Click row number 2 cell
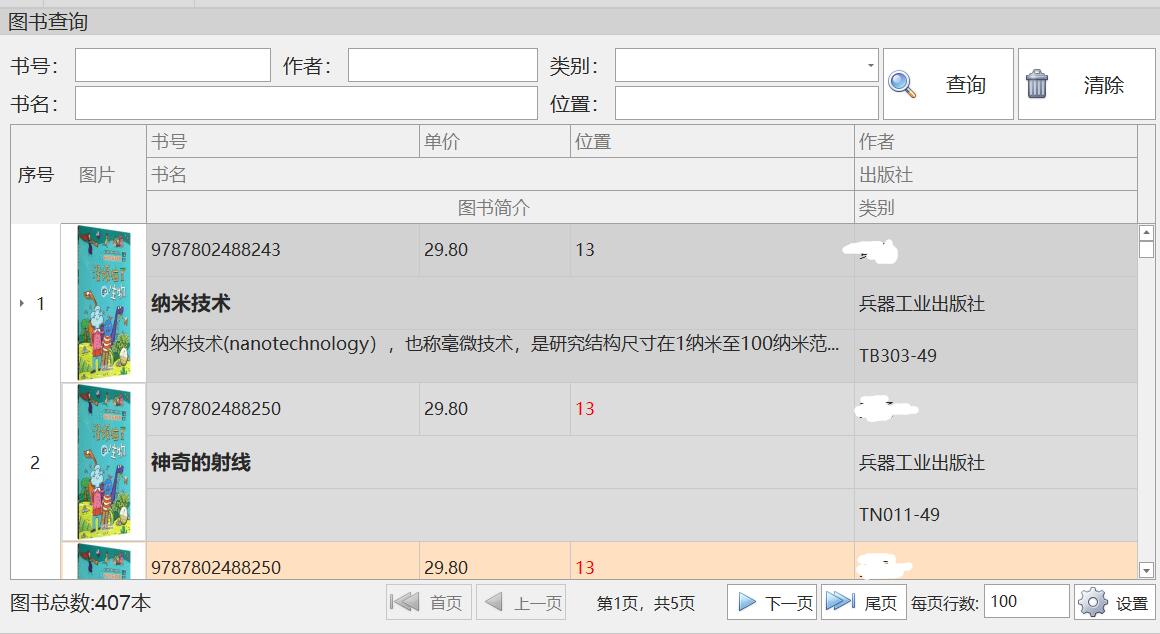 [35, 462]
